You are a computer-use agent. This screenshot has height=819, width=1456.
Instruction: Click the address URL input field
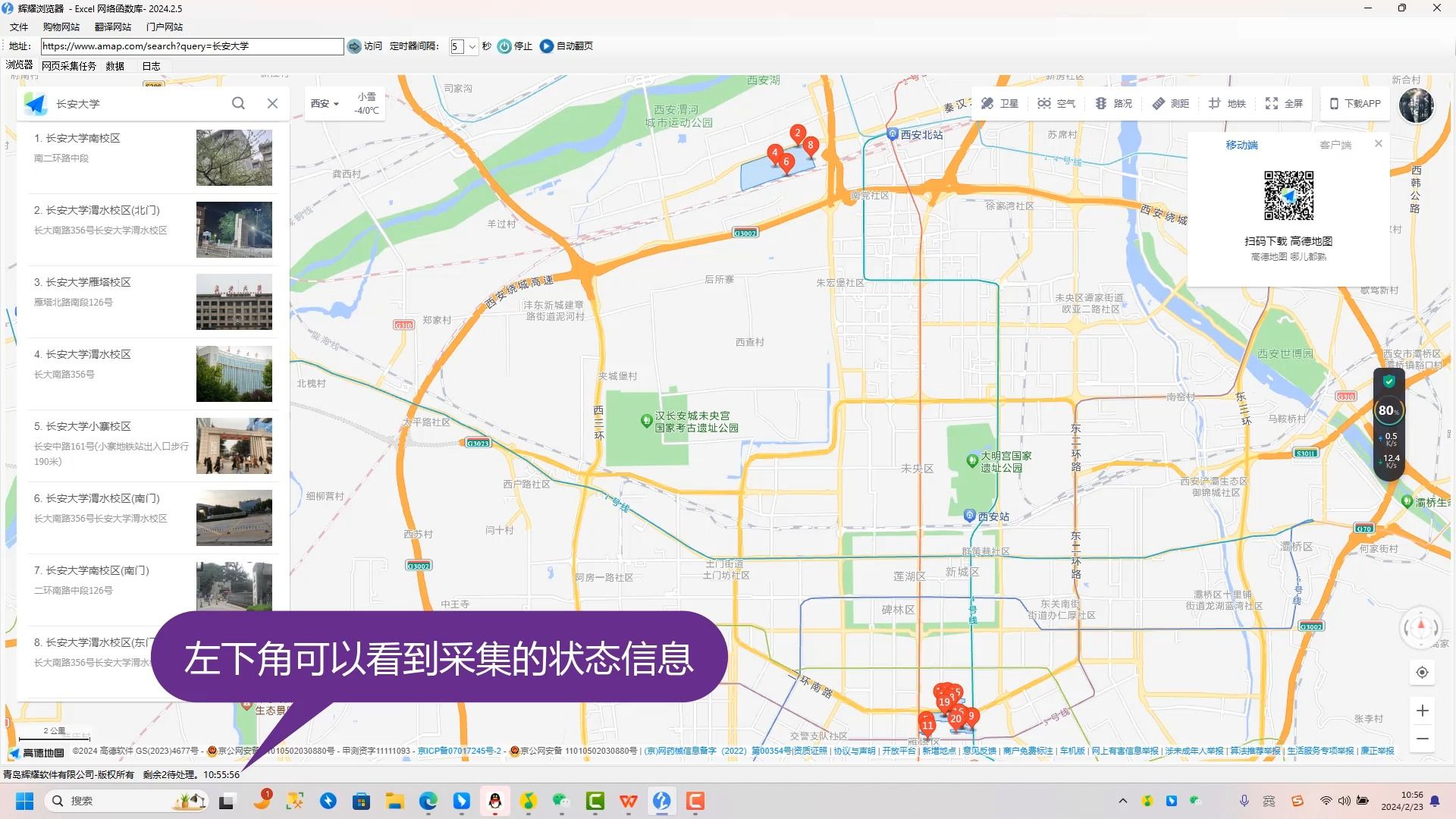192,46
